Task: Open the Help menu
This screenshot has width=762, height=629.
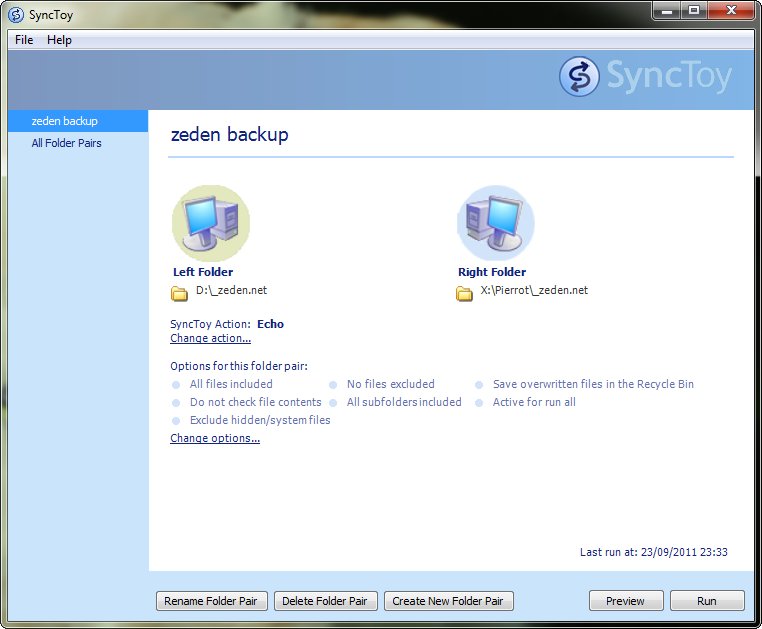Action: 59,40
